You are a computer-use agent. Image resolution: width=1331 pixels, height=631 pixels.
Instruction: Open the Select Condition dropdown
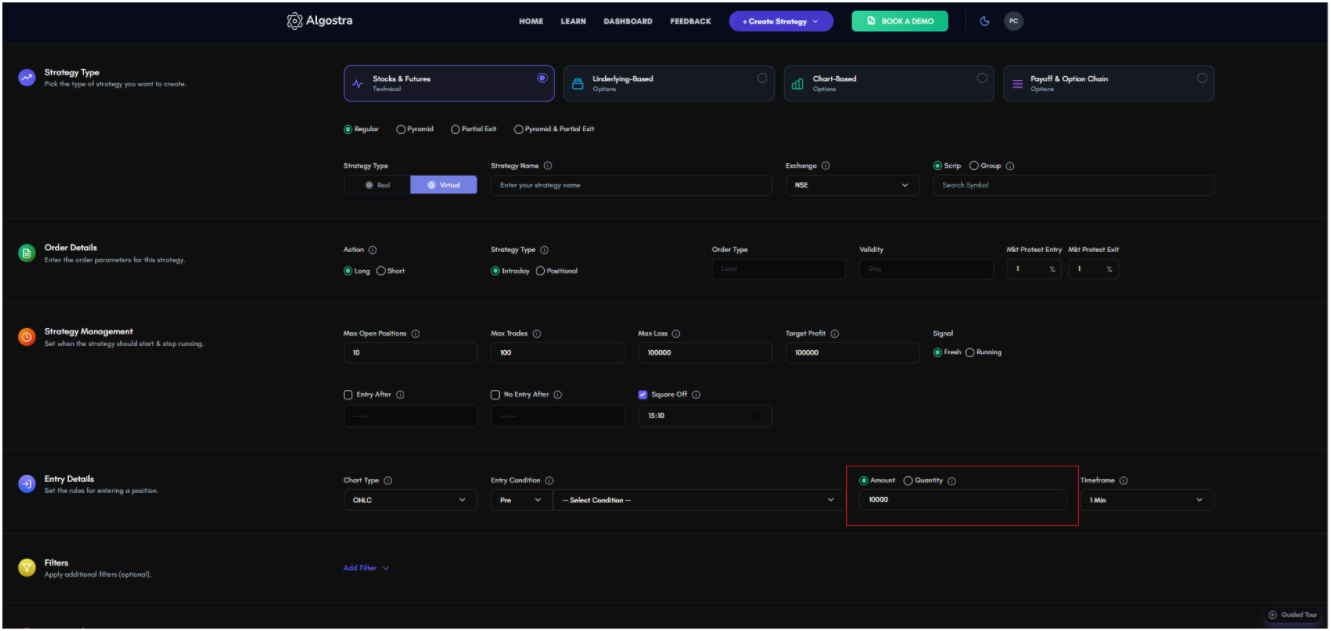point(698,500)
